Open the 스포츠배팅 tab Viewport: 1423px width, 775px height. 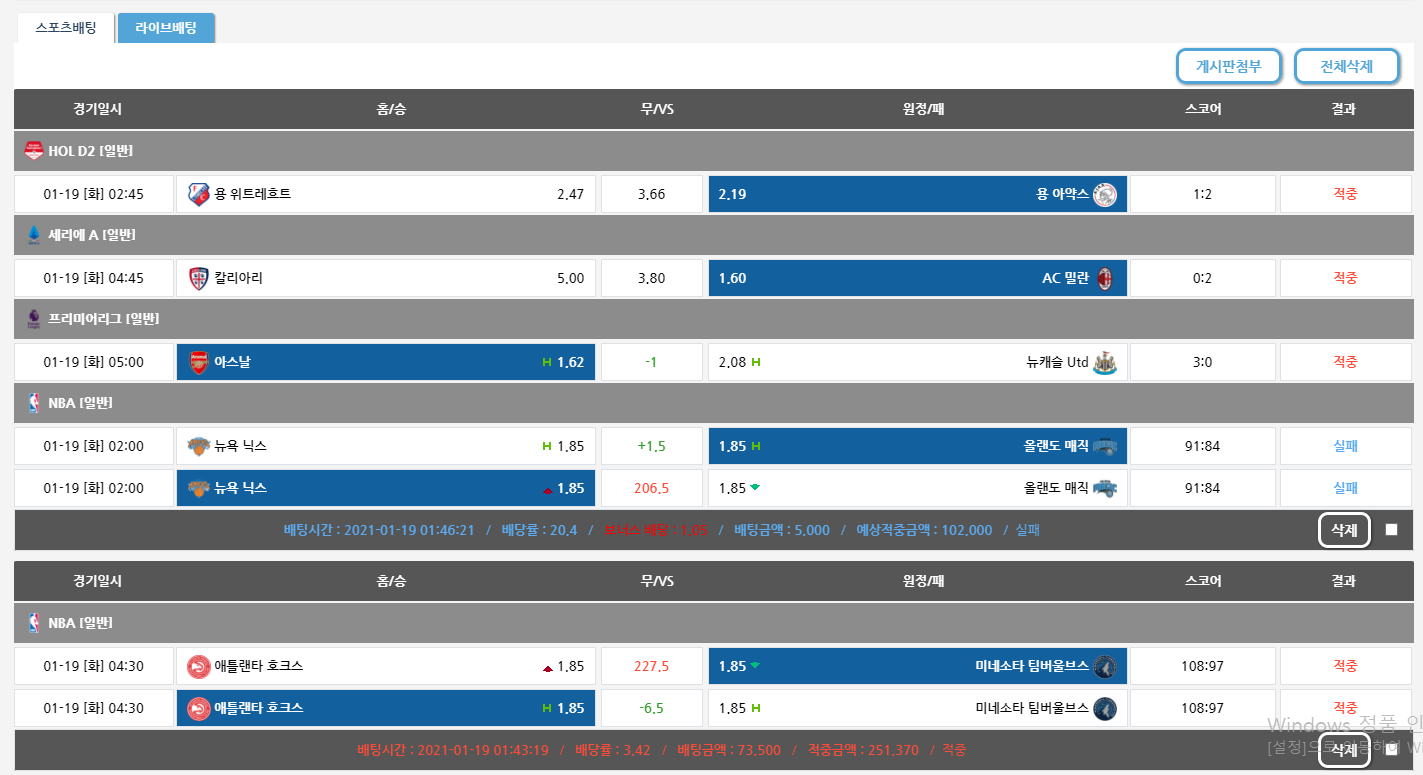coord(66,28)
